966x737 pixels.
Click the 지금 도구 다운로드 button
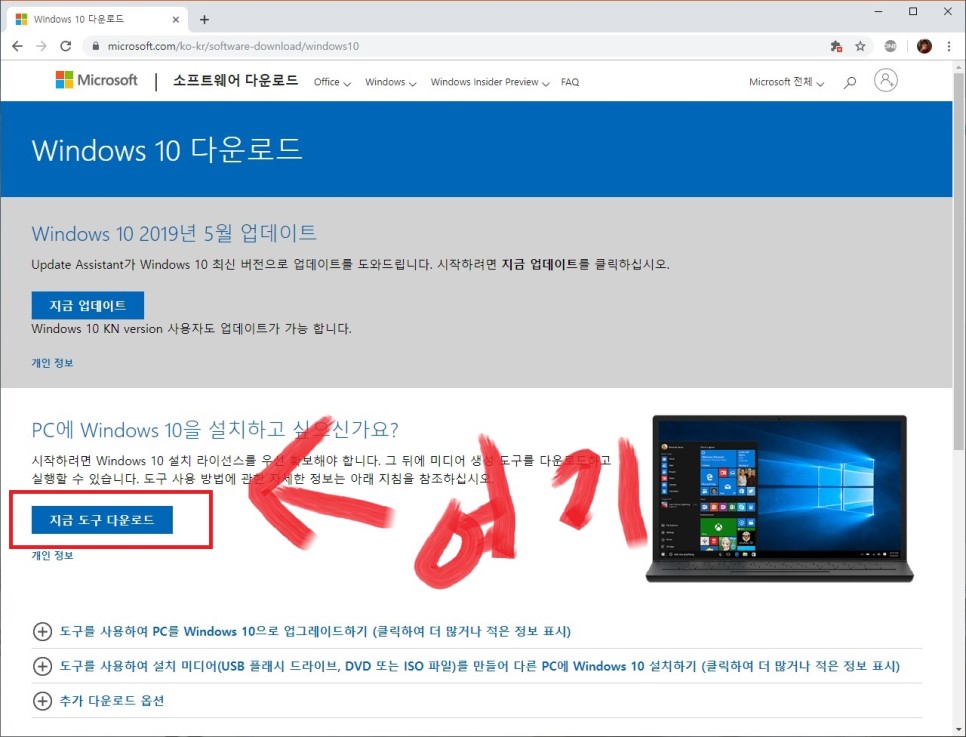pyautogui.click(x=102, y=520)
